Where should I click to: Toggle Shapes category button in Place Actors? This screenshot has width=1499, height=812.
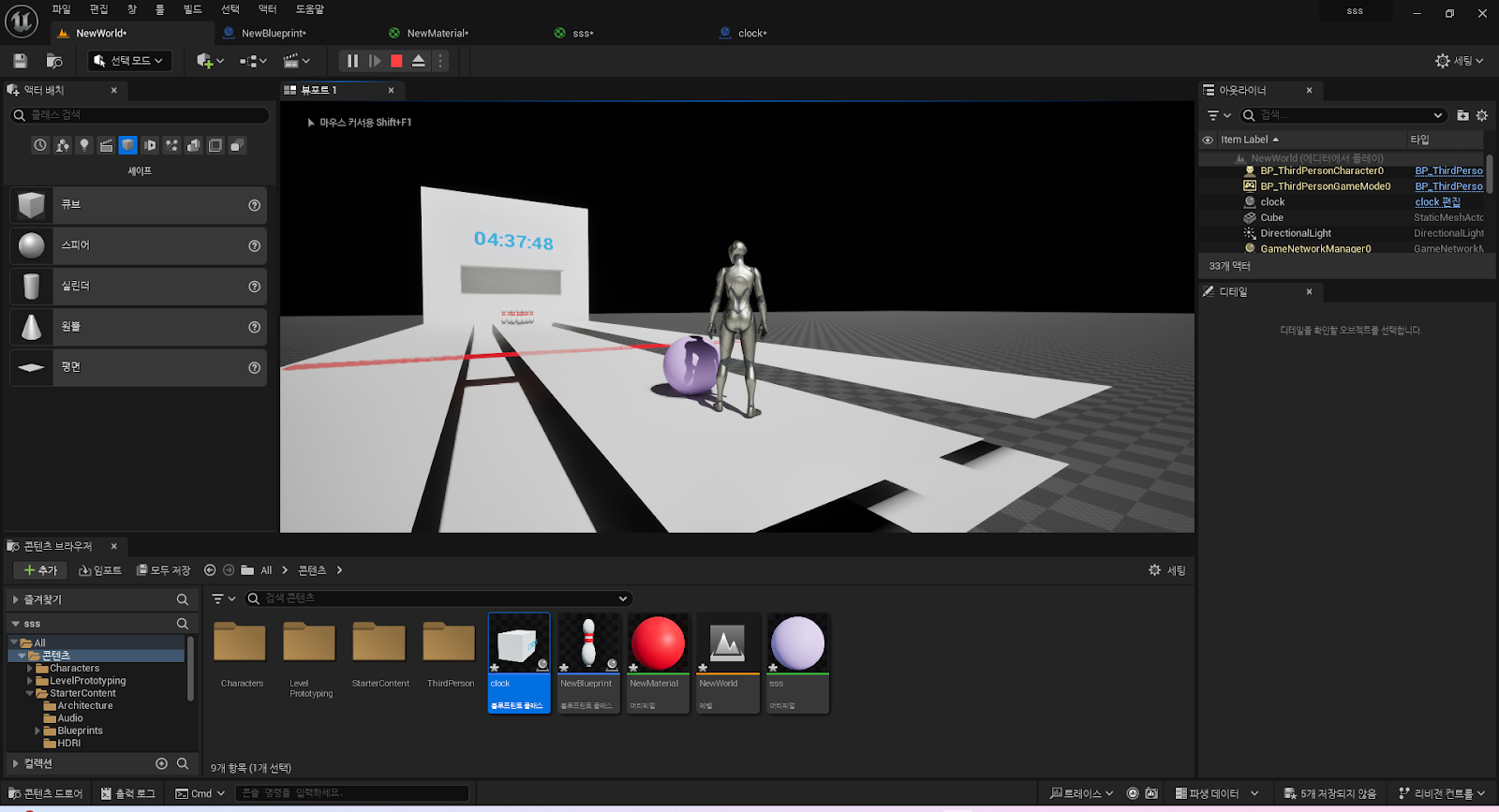[x=128, y=145]
